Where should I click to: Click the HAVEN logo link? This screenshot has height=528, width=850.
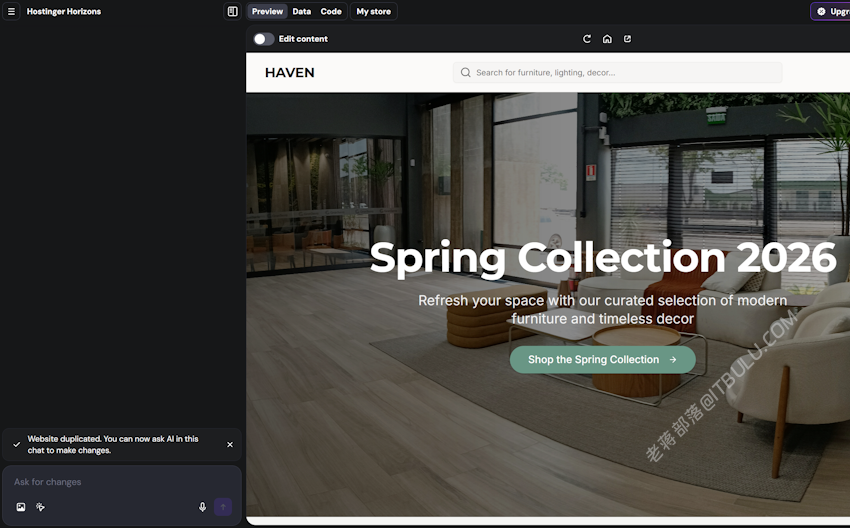click(x=289, y=73)
